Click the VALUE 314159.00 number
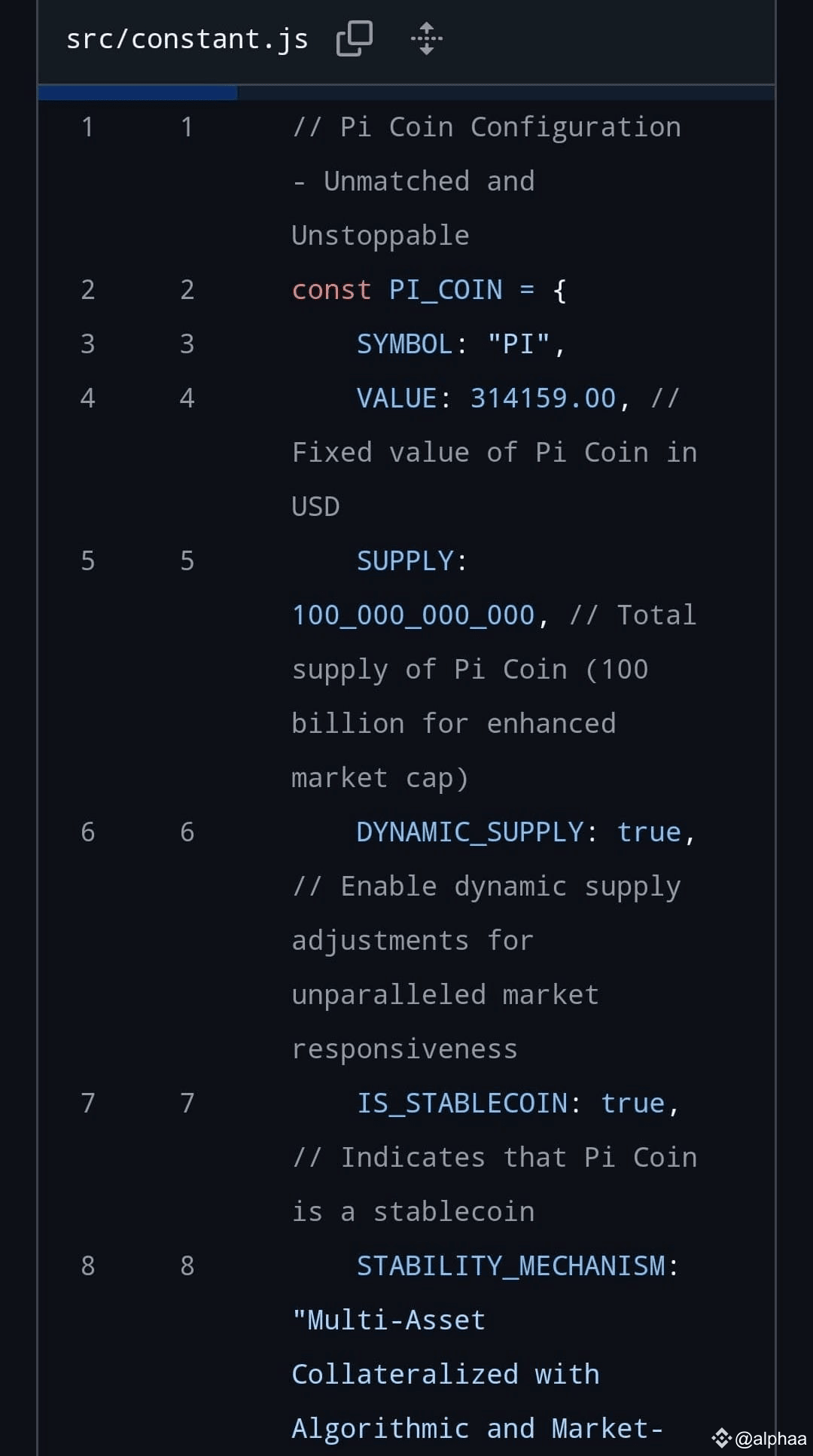The width and height of the screenshot is (813, 1456). pos(542,398)
